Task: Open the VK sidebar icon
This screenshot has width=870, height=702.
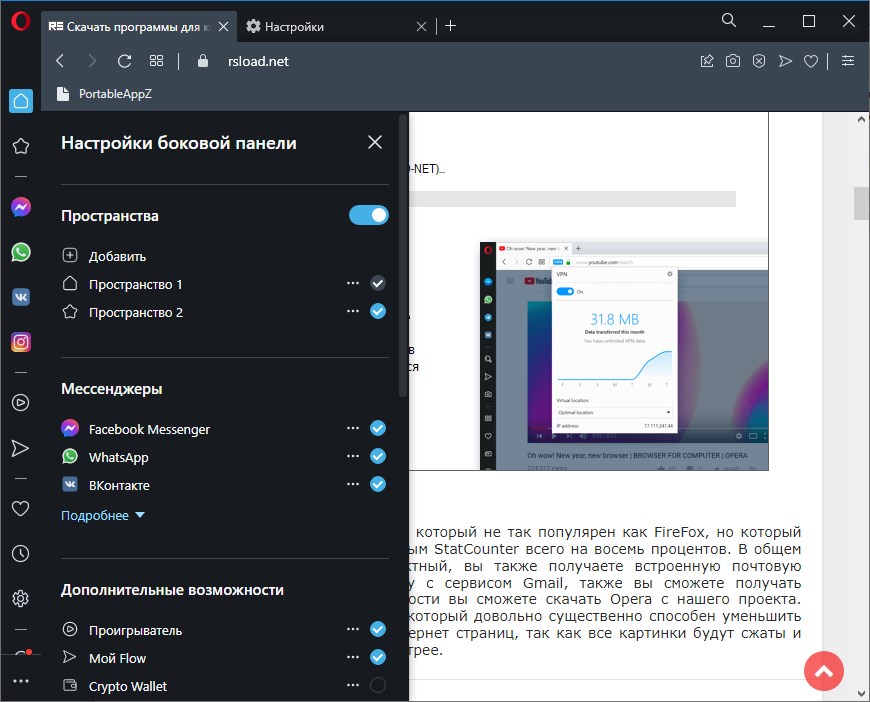Action: [x=21, y=297]
